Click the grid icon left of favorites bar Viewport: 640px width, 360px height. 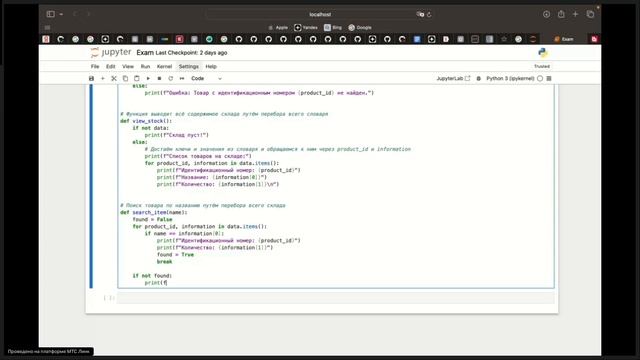click(x=47, y=28)
